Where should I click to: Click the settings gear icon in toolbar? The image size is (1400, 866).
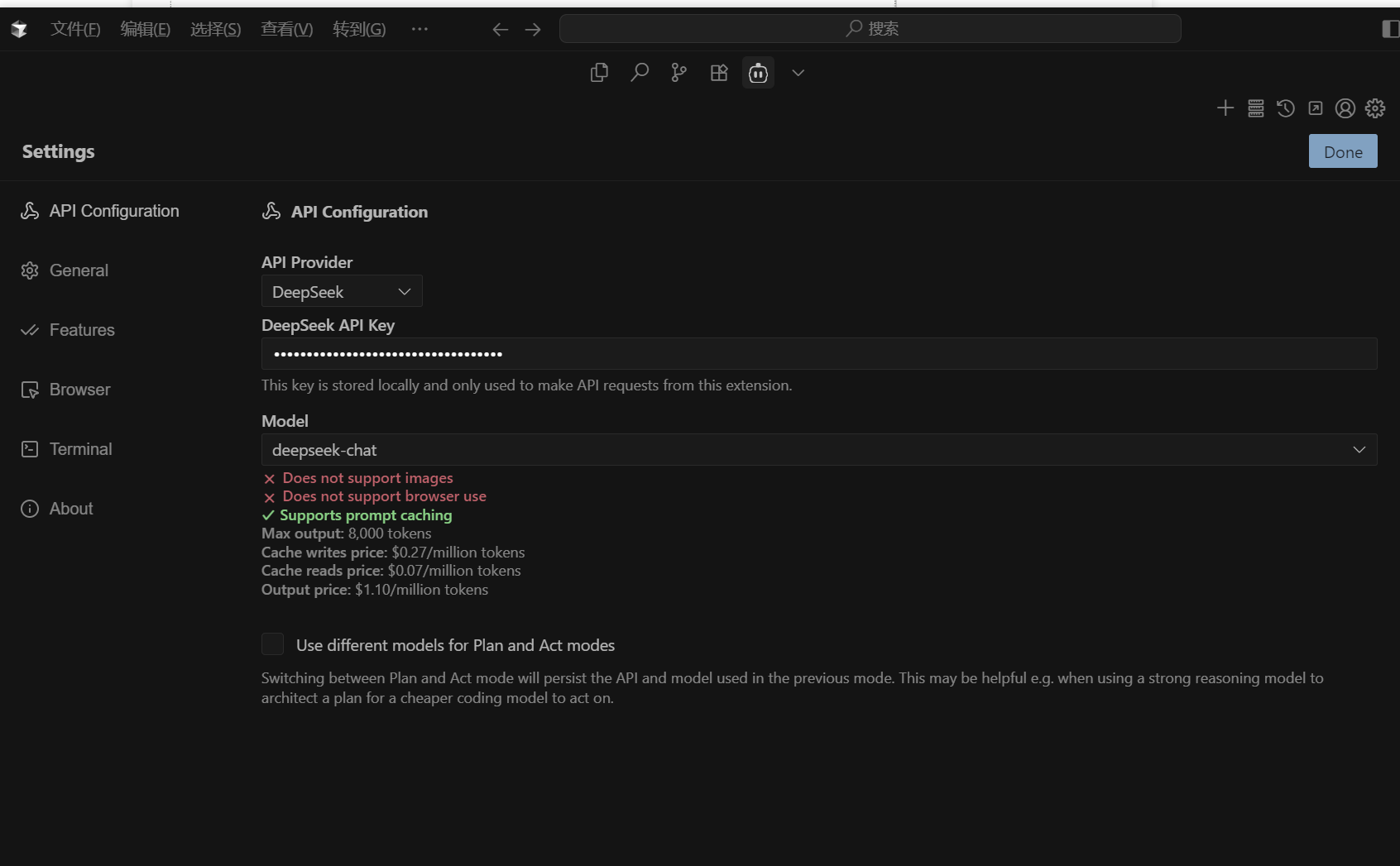tap(1374, 108)
